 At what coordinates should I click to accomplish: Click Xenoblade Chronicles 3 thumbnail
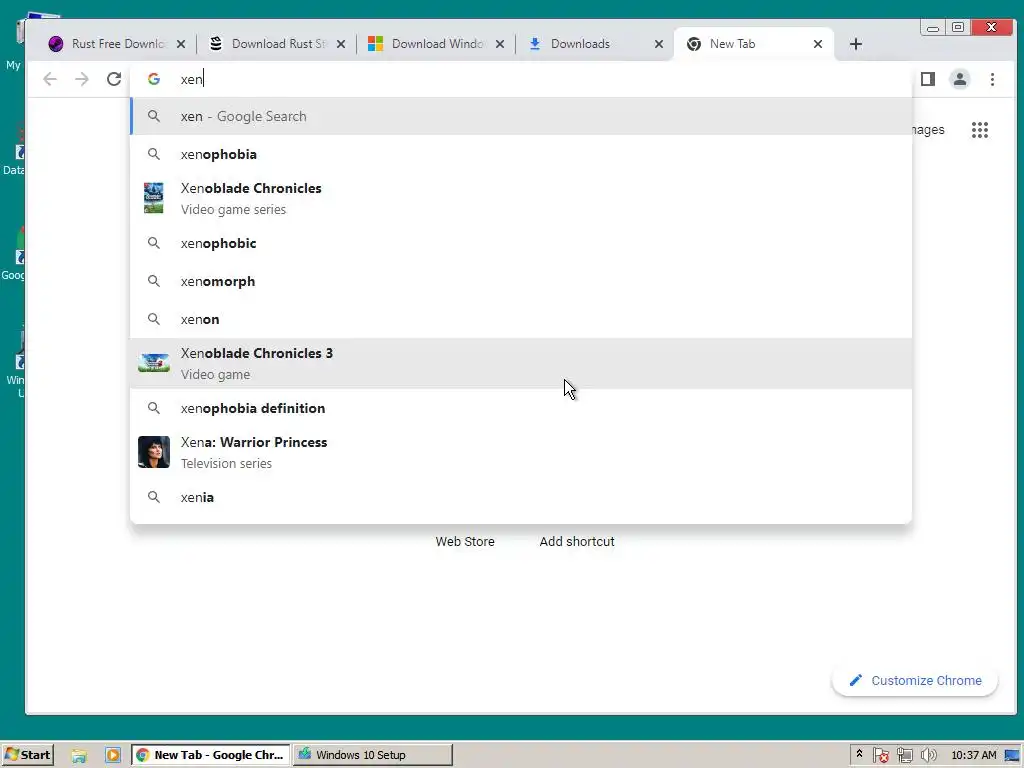pyautogui.click(x=153, y=362)
